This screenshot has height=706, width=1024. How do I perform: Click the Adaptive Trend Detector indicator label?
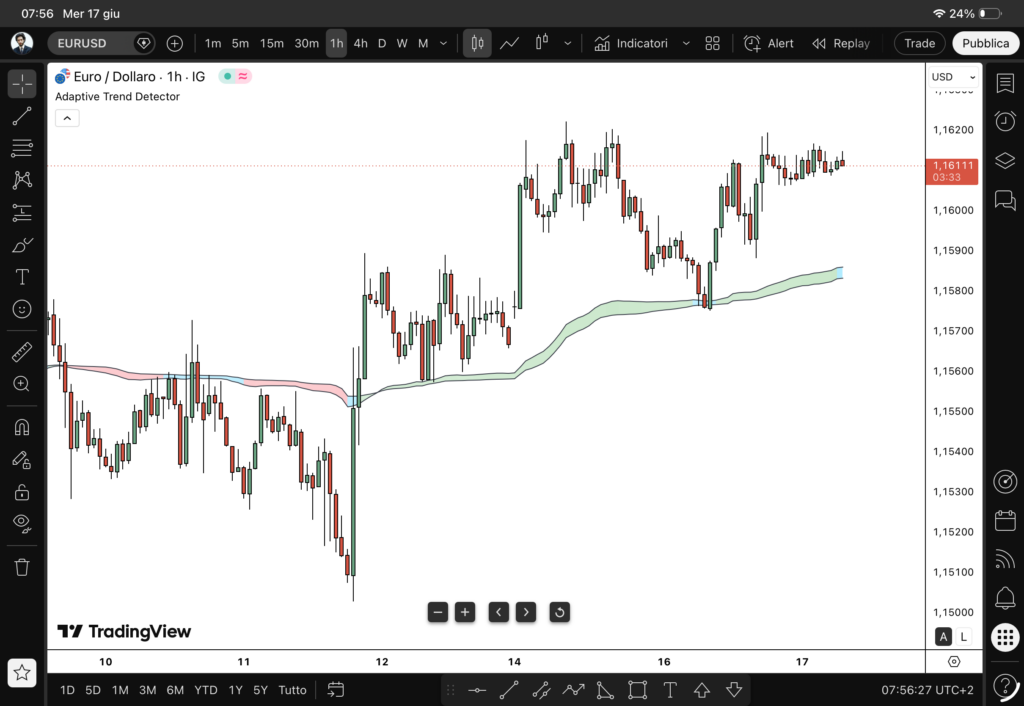click(118, 97)
